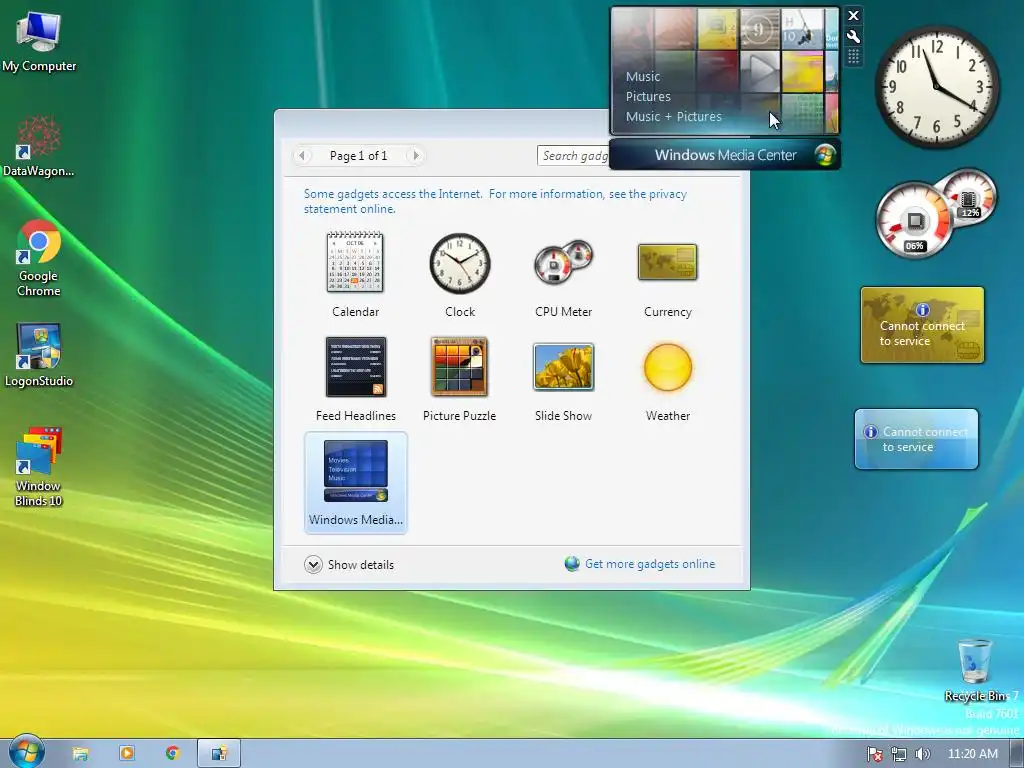Click the Start orb button
1024x768 pixels.
pos(27,752)
